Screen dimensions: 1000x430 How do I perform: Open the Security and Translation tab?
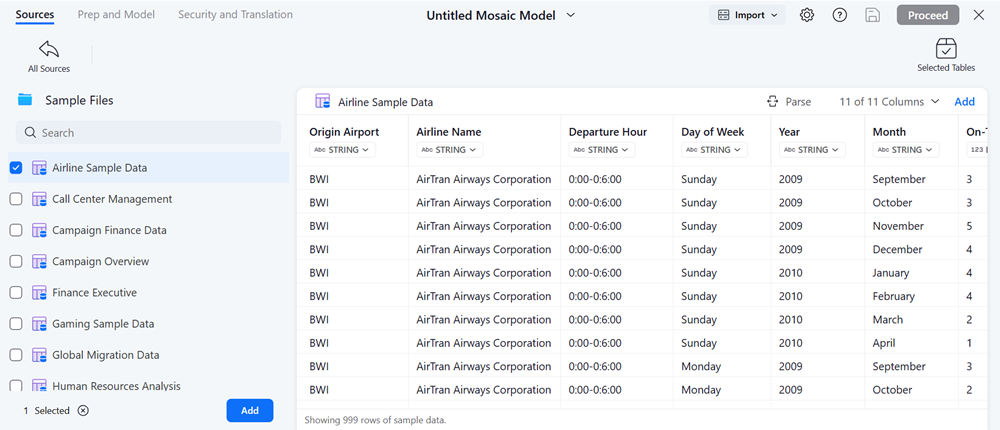pyautogui.click(x=235, y=15)
